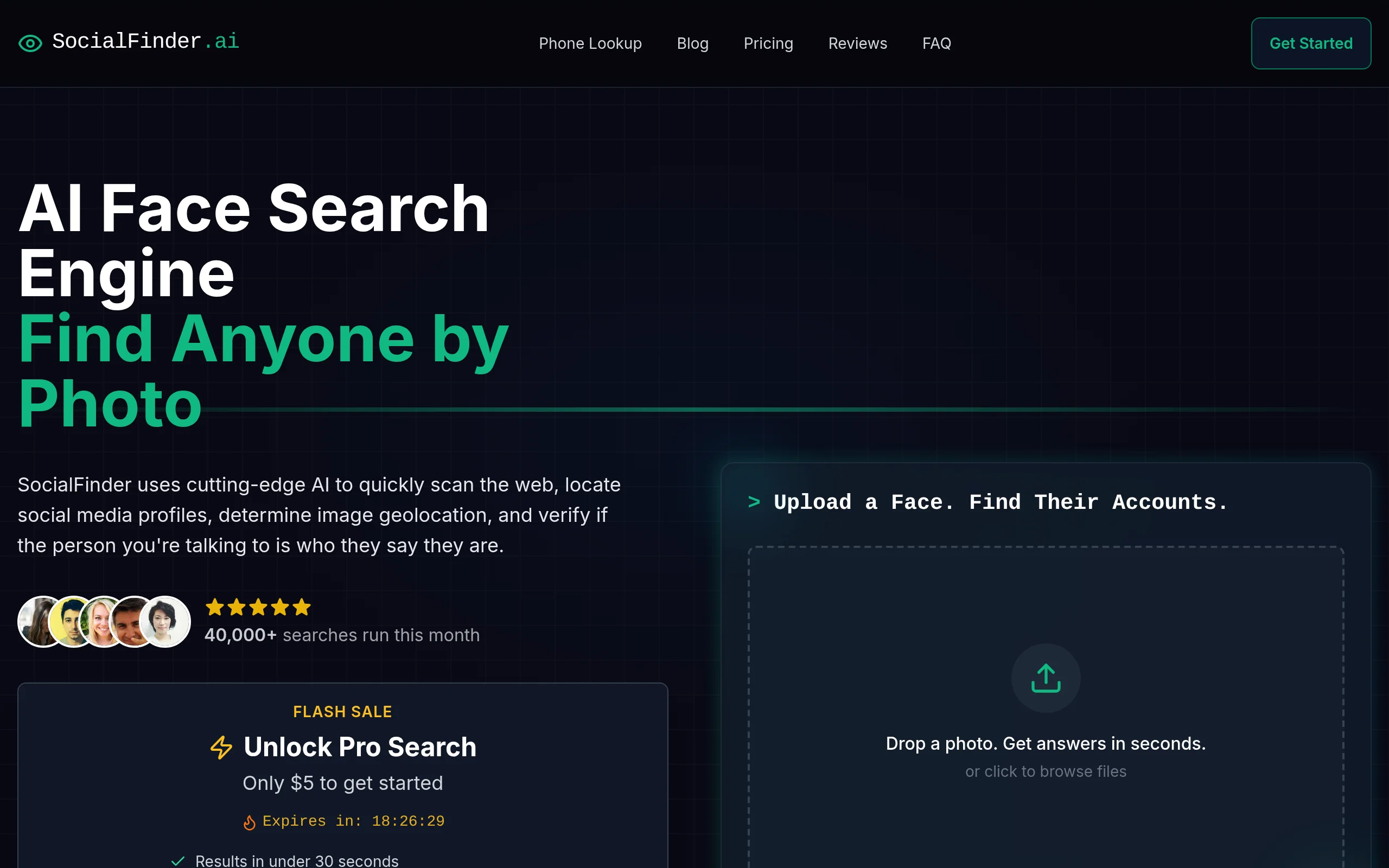
Task: Go to the Blog page
Action: pyautogui.click(x=692, y=43)
